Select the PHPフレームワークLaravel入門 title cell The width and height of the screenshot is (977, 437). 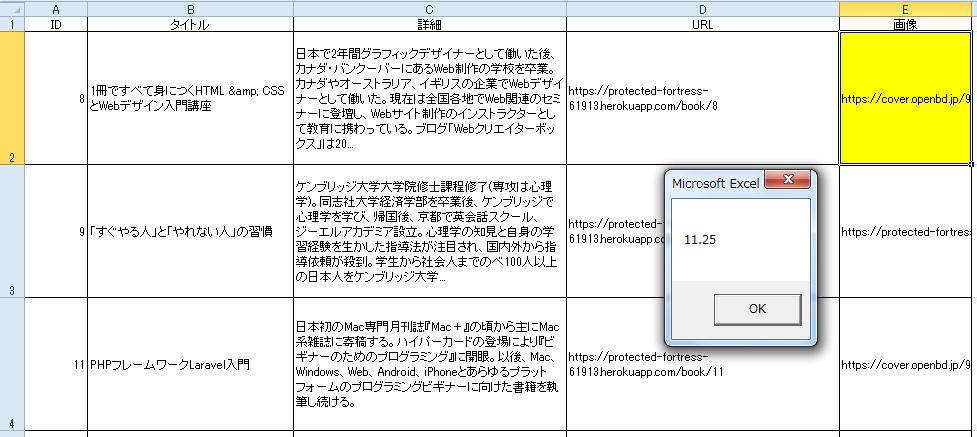tap(190, 364)
